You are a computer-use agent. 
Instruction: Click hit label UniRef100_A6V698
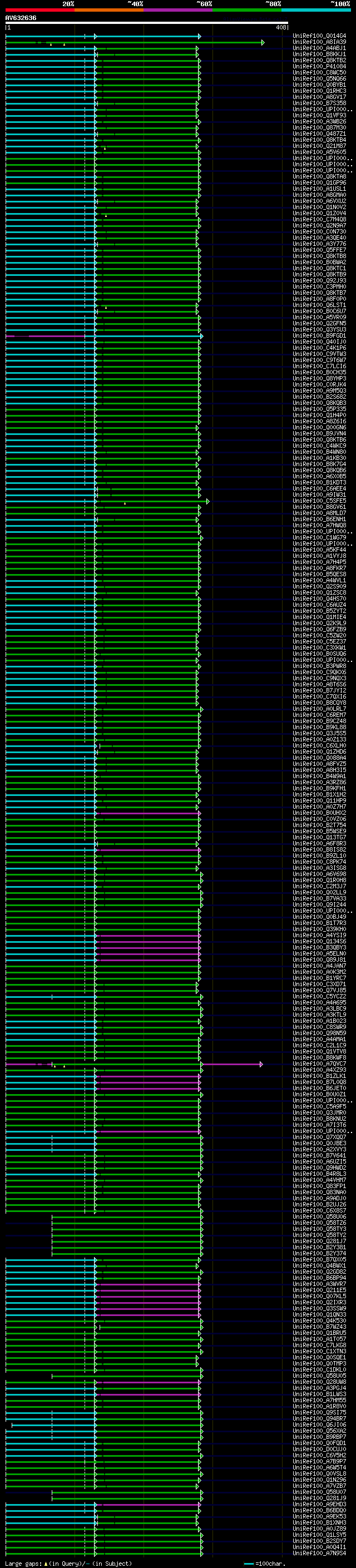pos(319,873)
